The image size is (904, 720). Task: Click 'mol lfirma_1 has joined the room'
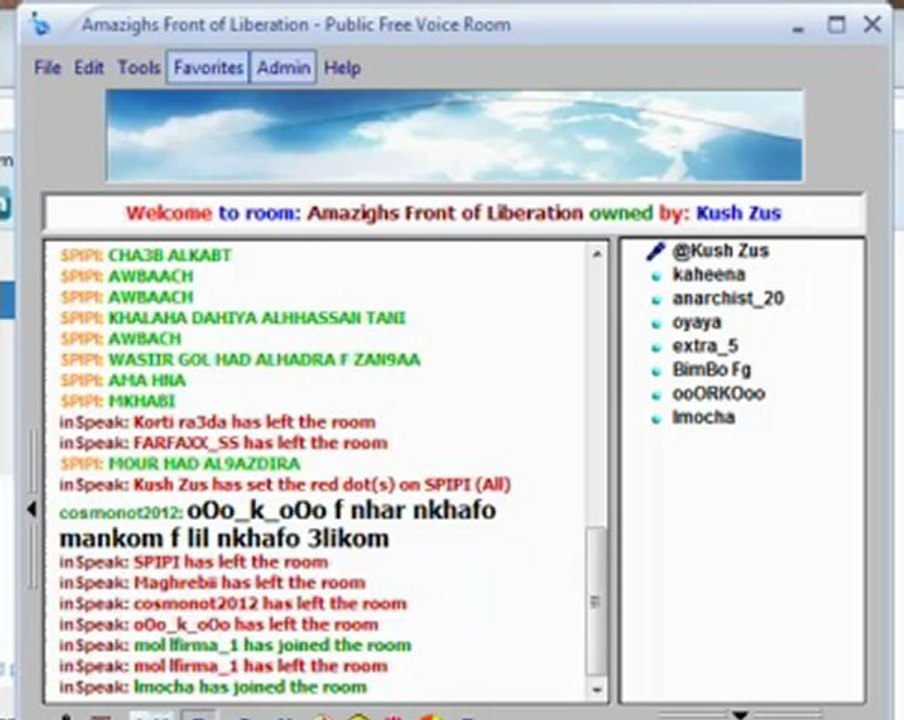coord(235,645)
